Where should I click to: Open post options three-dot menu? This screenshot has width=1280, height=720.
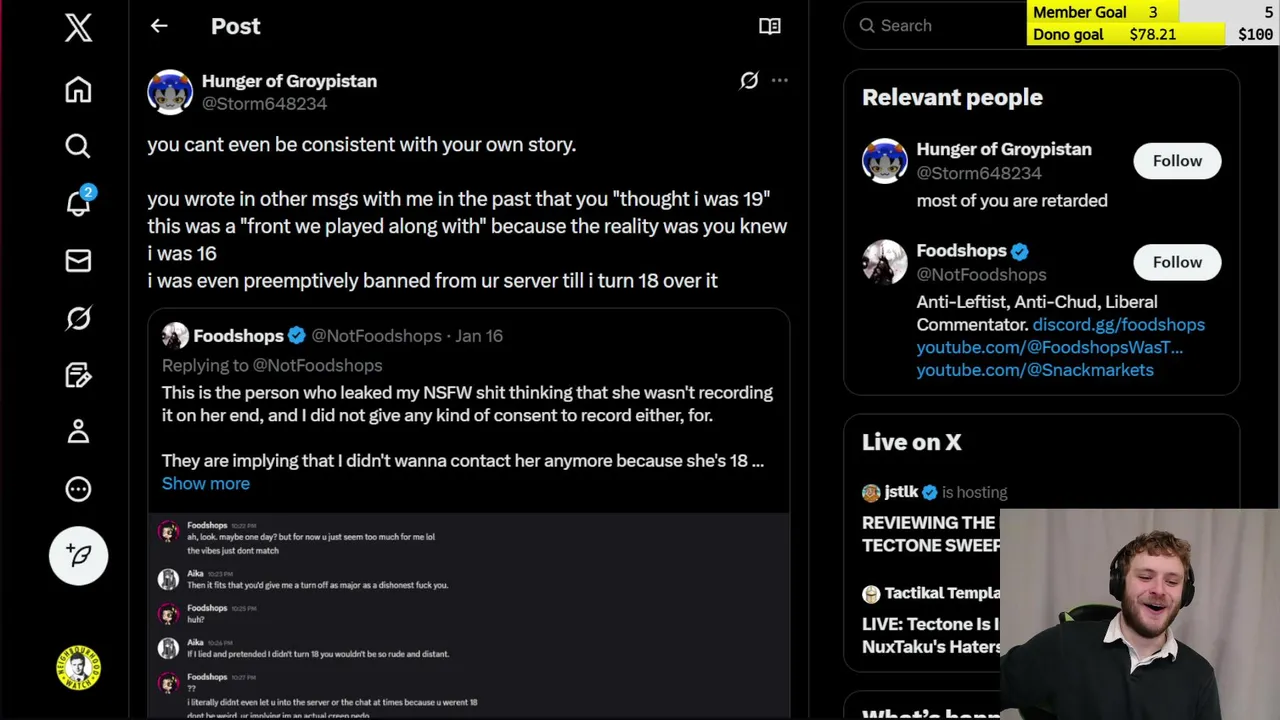[x=780, y=81]
